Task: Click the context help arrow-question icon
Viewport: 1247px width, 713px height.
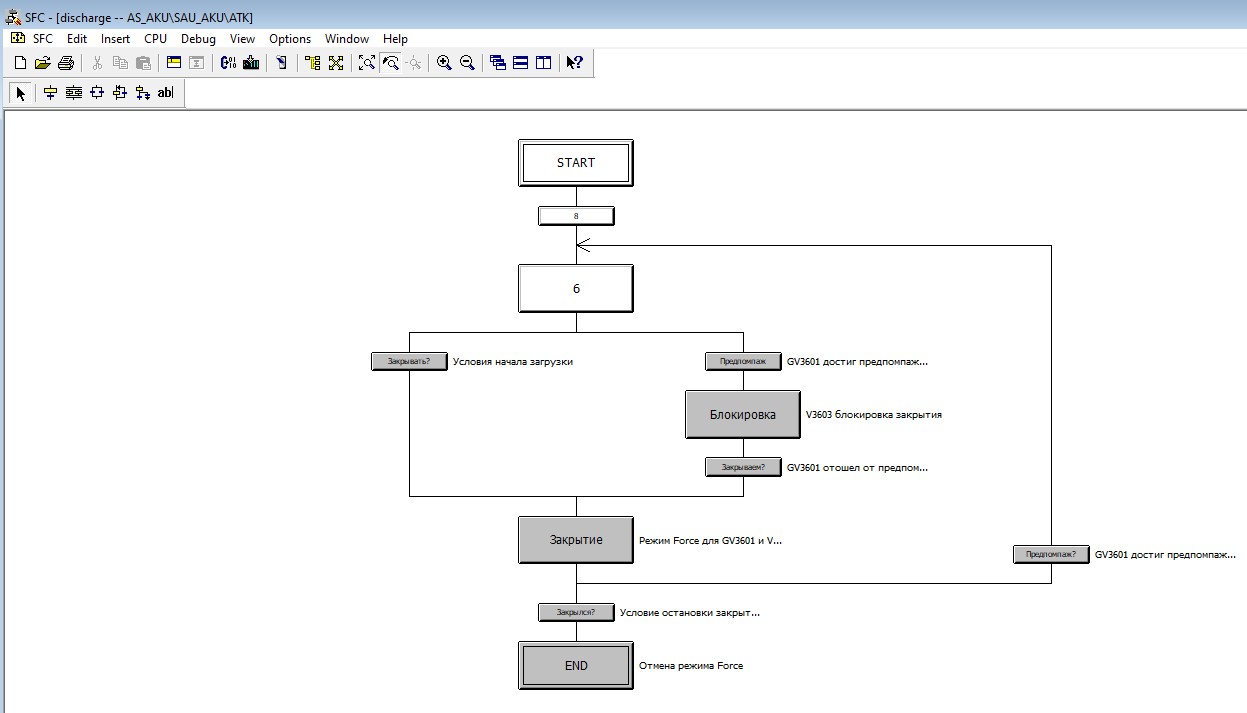Action: [x=574, y=63]
